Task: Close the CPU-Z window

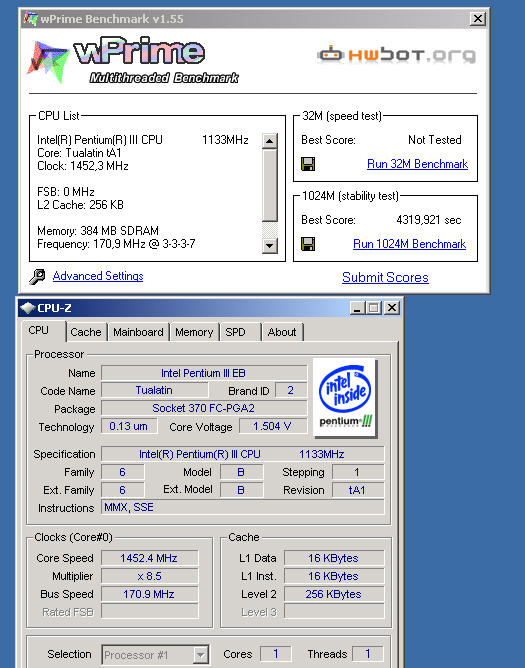Action: pyautogui.click(x=392, y=308)
